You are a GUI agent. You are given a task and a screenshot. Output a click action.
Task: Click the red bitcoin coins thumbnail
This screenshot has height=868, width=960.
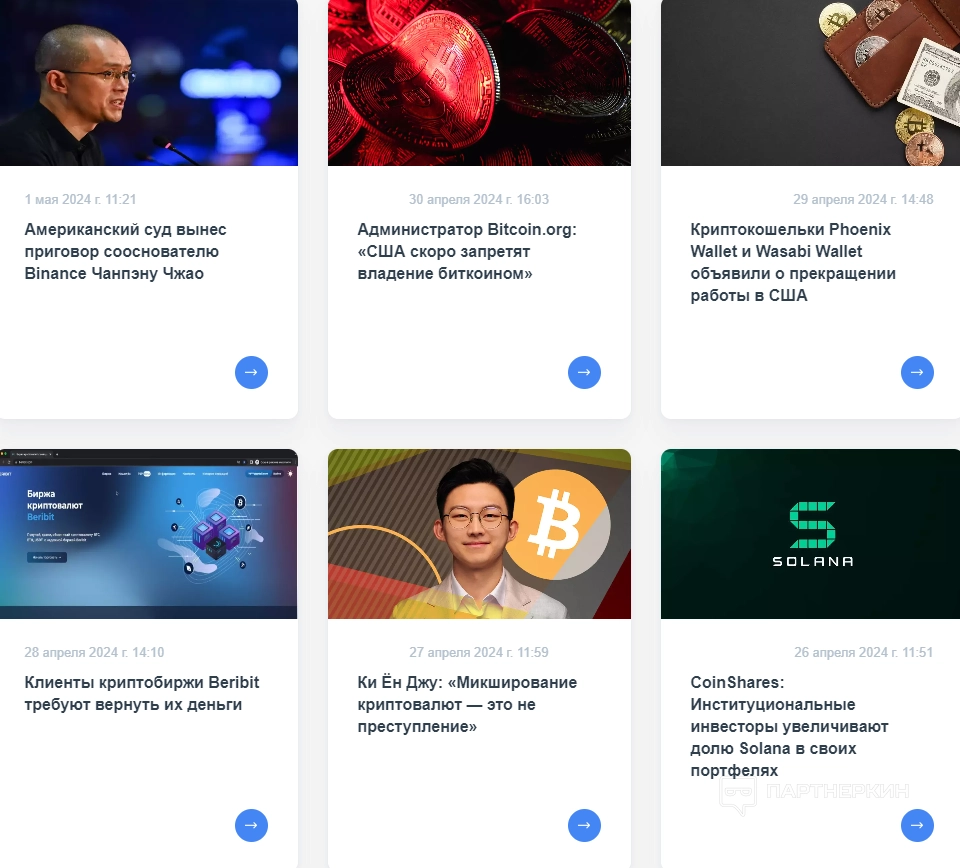click(479, 83)
